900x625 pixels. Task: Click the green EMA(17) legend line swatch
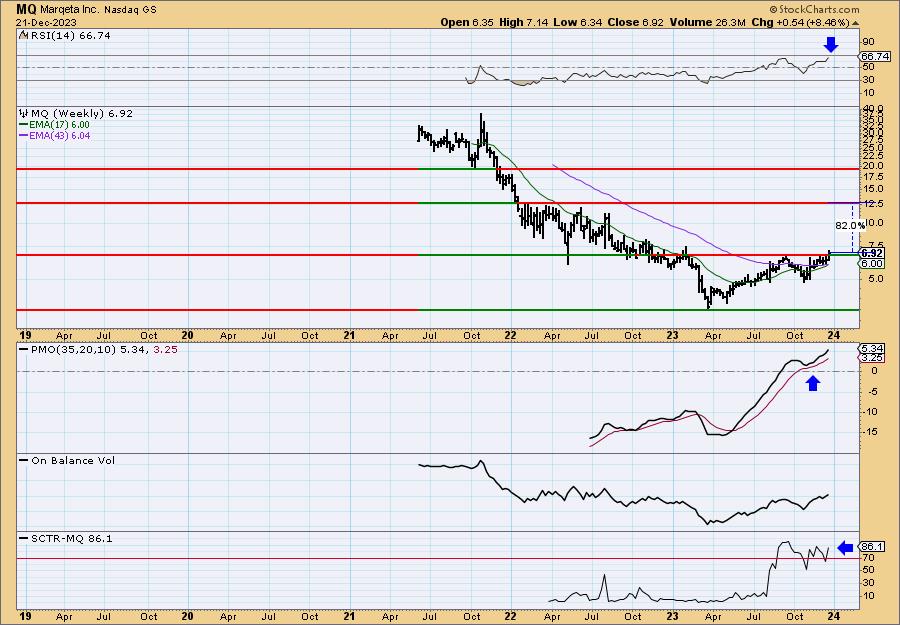pyautogui.click(x=24, y=125)
